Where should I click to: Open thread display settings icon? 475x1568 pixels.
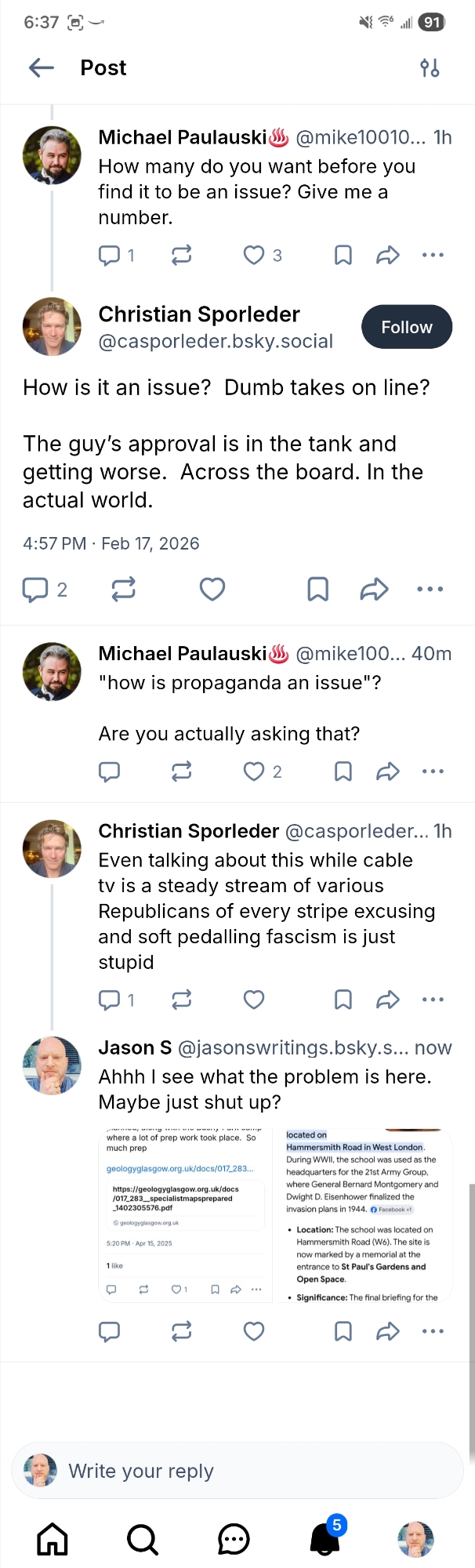tap(430, 68)
